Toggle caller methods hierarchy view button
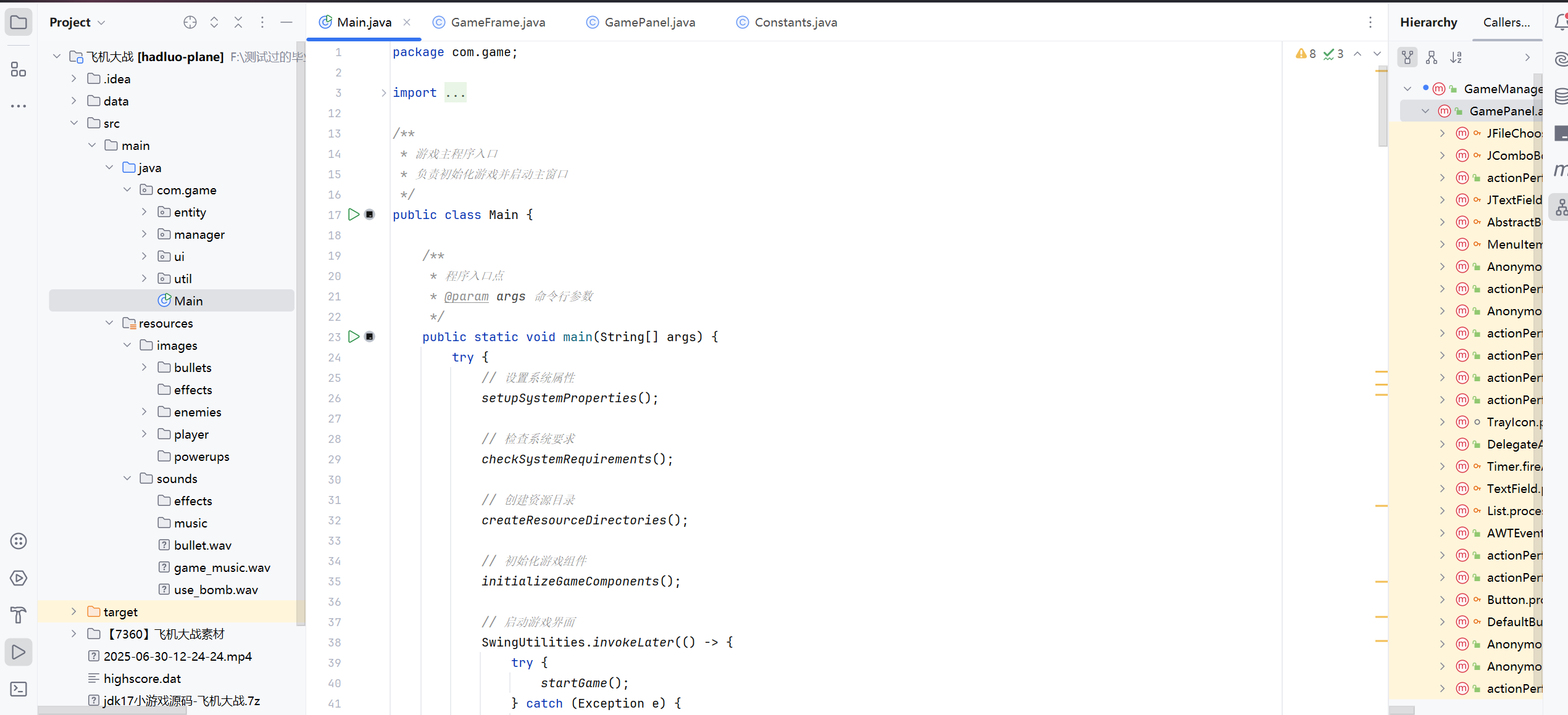Viewport: 1568px width, 715px height. 1407,57
